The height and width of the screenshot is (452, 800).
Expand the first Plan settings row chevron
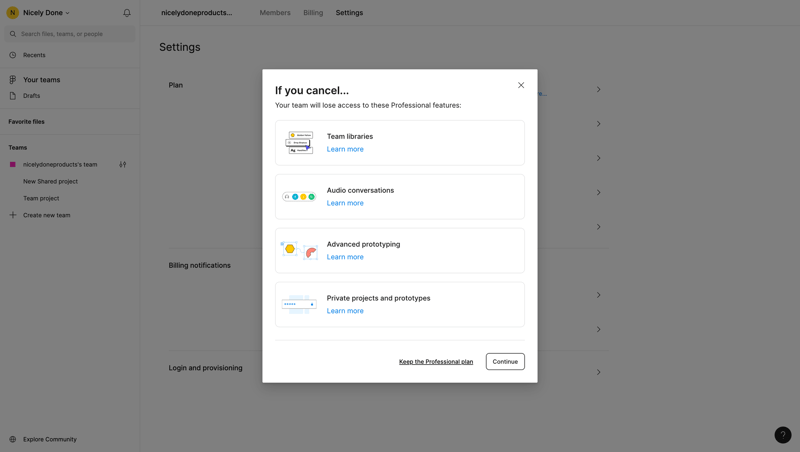coord(598,89)
